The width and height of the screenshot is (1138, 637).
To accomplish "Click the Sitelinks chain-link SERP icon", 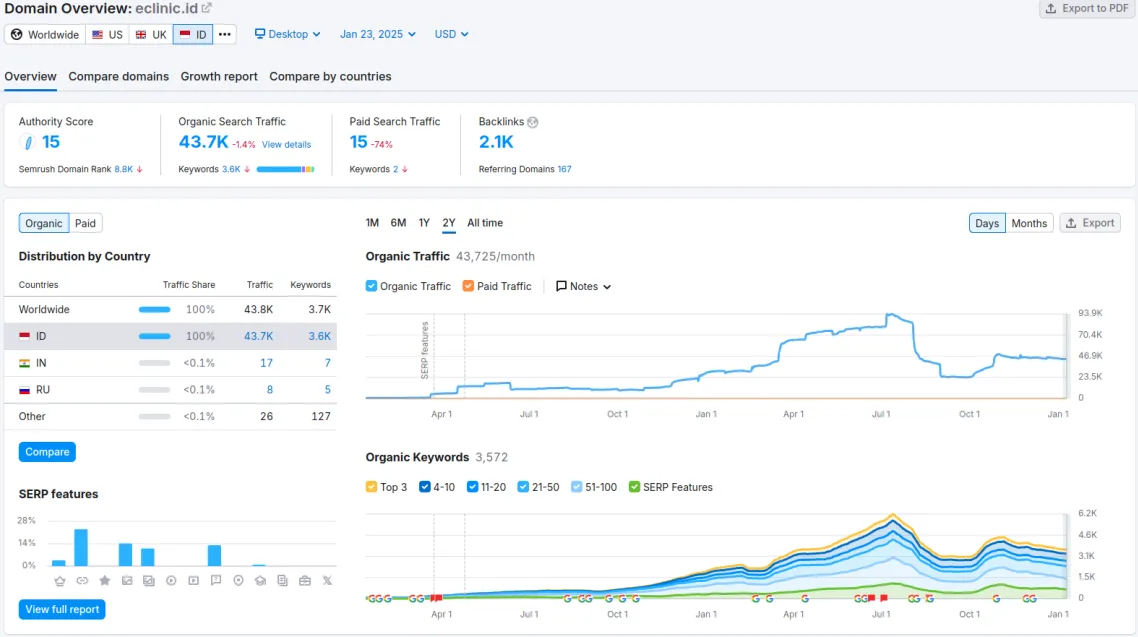I will point(82,580).
